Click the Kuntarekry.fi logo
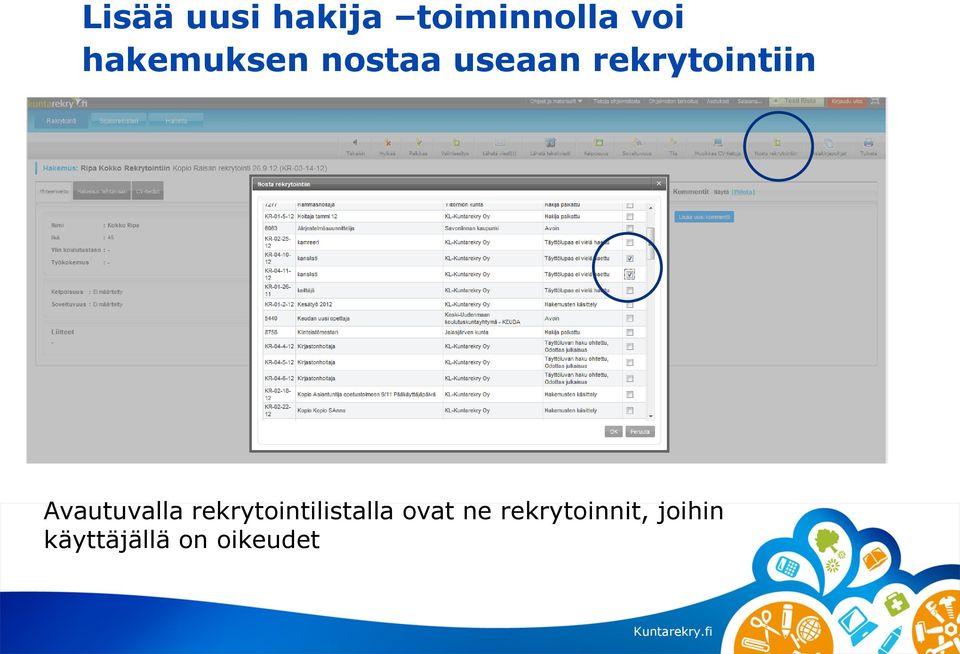The image size is (960, 654). 58,103
